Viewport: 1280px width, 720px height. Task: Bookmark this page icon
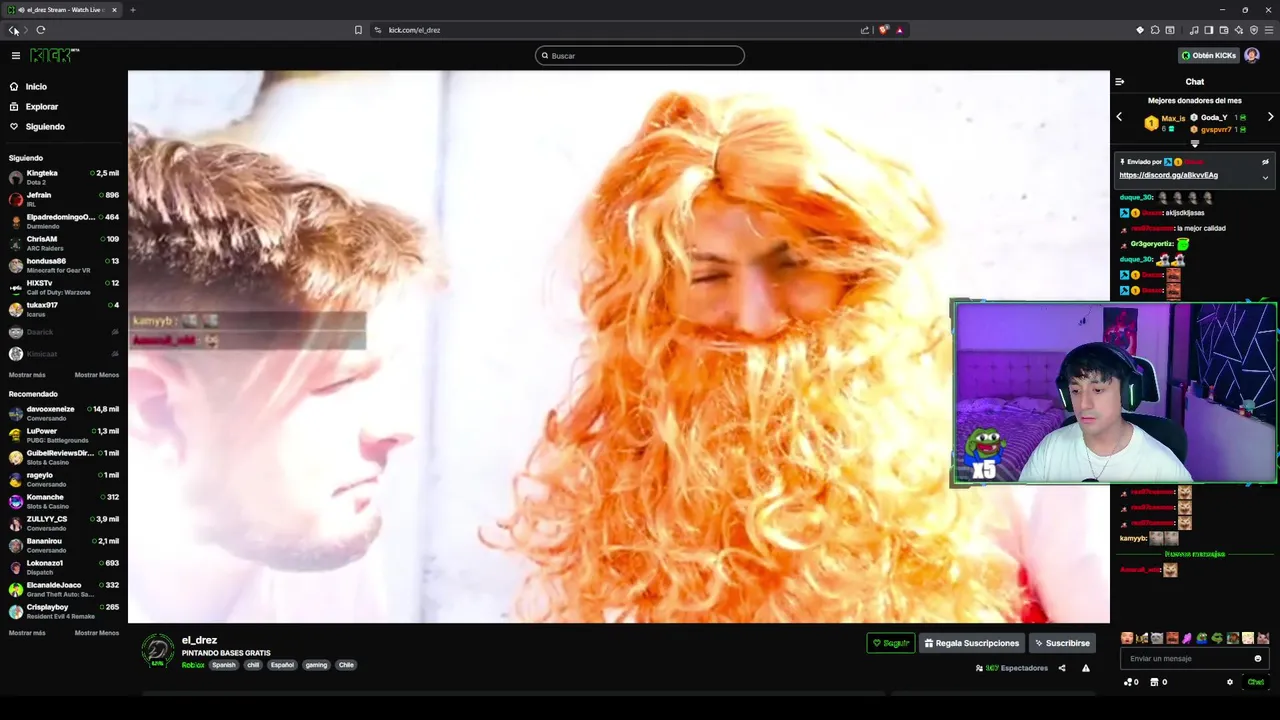click(358, 30)
